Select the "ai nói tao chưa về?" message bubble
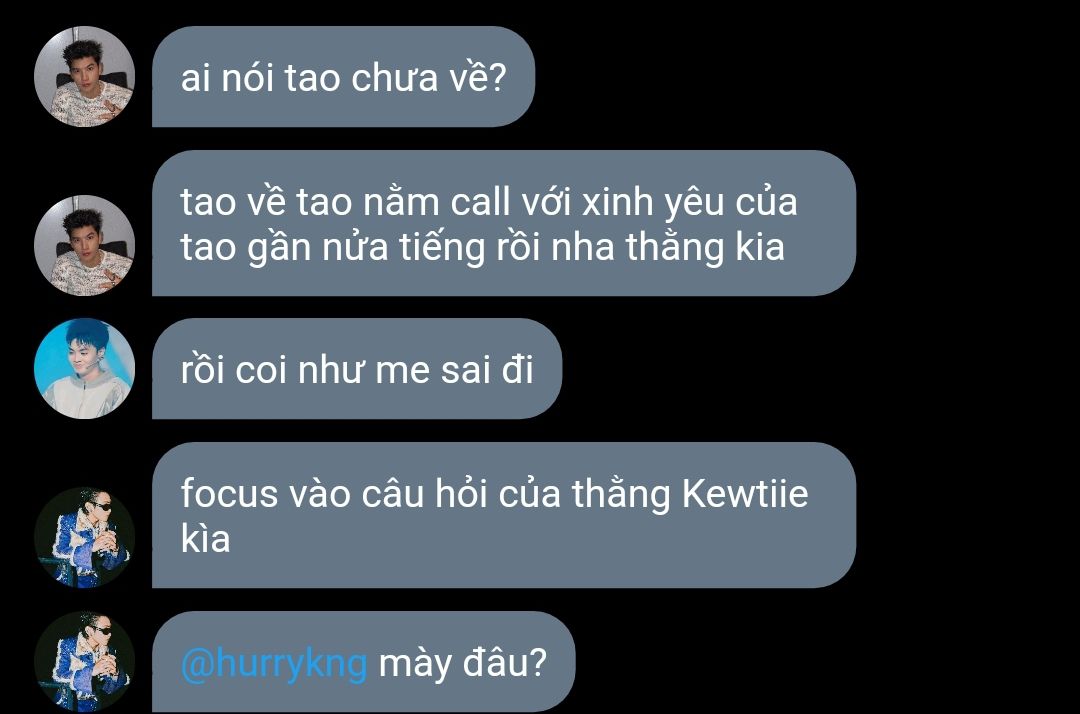 (x=343, y=76)
